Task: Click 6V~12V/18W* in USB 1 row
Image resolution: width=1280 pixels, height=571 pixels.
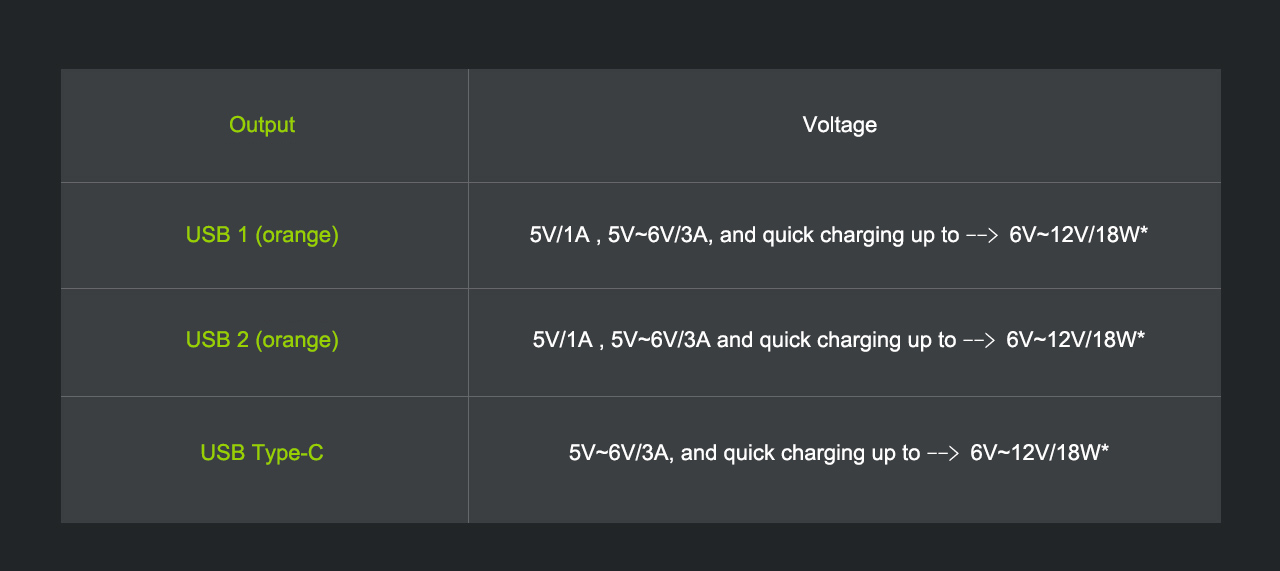Action: [1079, 236]
